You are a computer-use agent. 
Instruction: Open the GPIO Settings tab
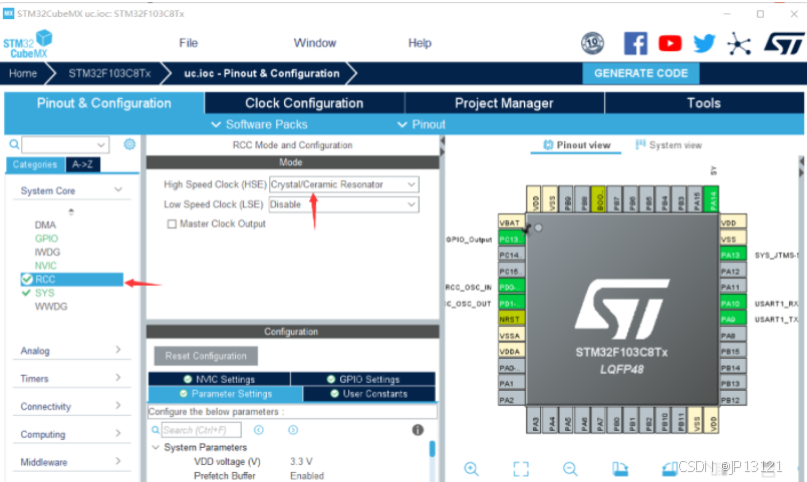363,379
